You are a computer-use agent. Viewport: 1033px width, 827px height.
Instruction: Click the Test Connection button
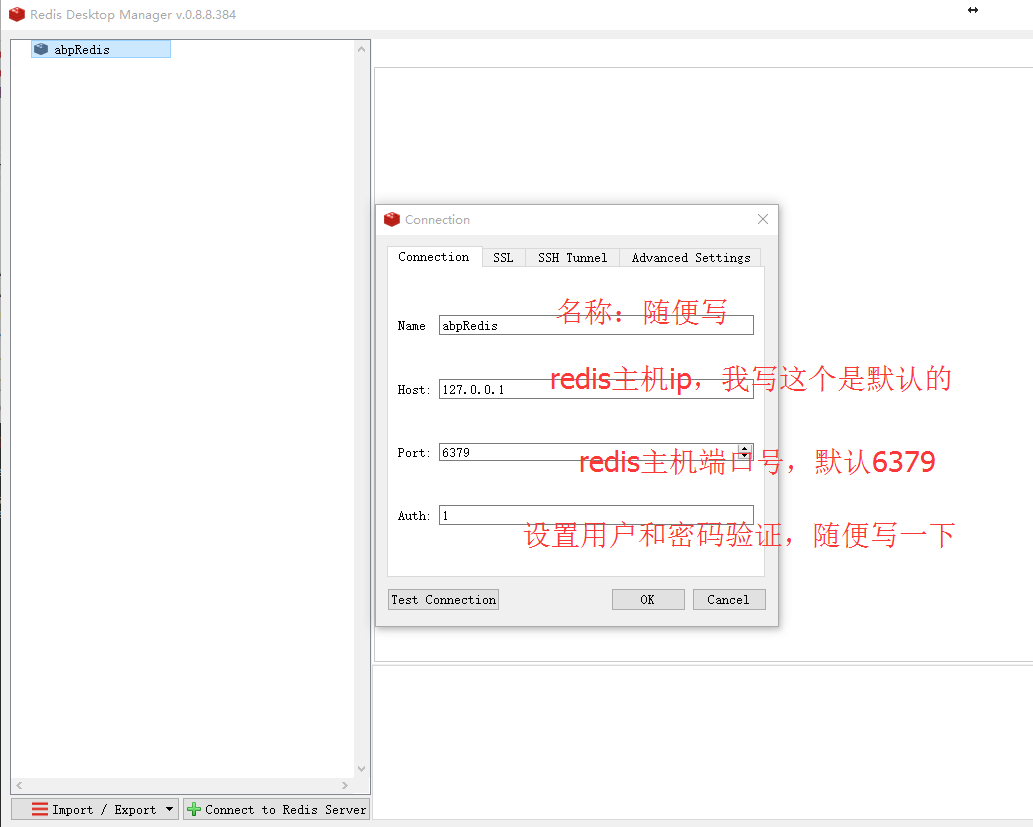[443, 600]
